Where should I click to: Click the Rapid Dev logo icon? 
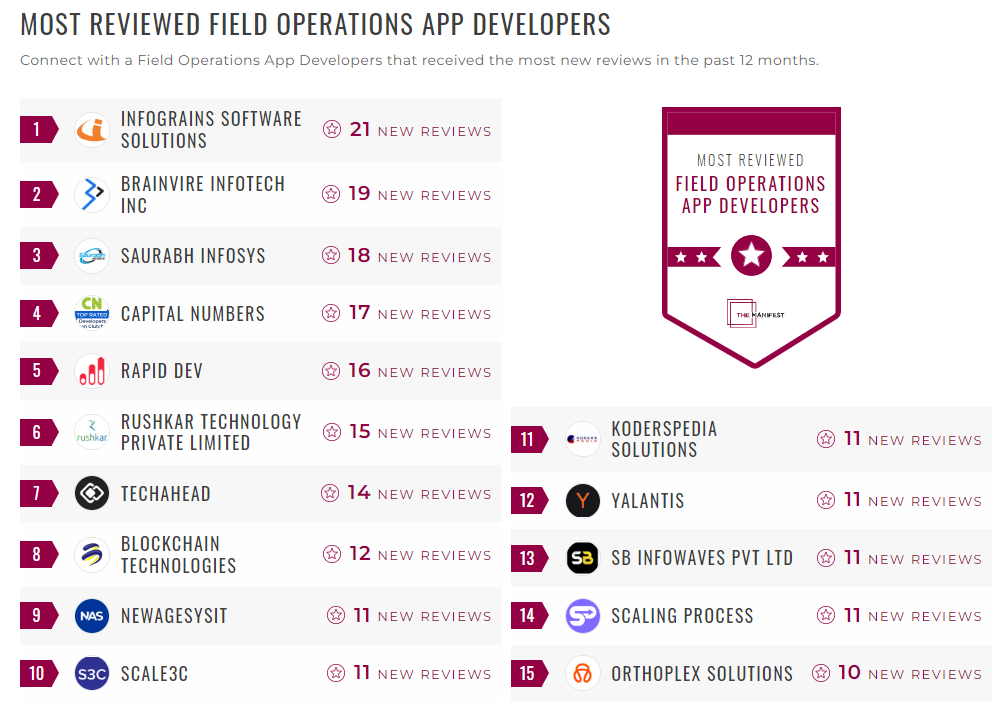point(92,371)
